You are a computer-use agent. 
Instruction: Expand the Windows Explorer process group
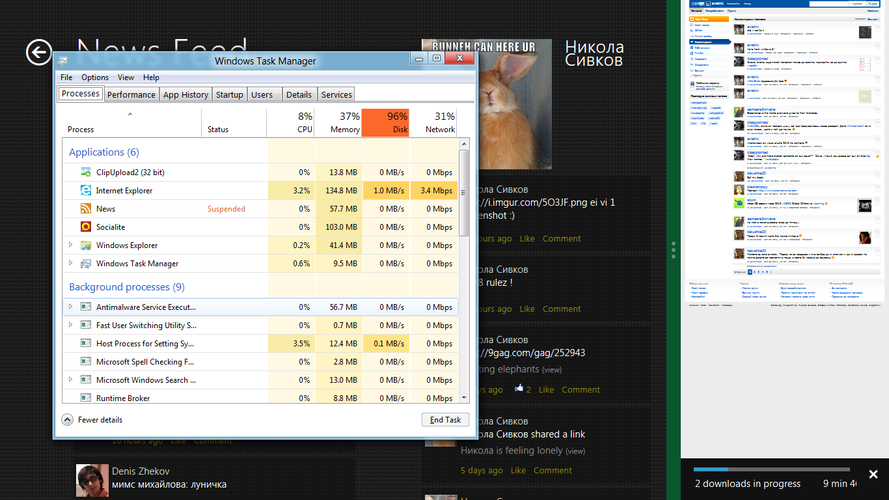click(71, 245)
